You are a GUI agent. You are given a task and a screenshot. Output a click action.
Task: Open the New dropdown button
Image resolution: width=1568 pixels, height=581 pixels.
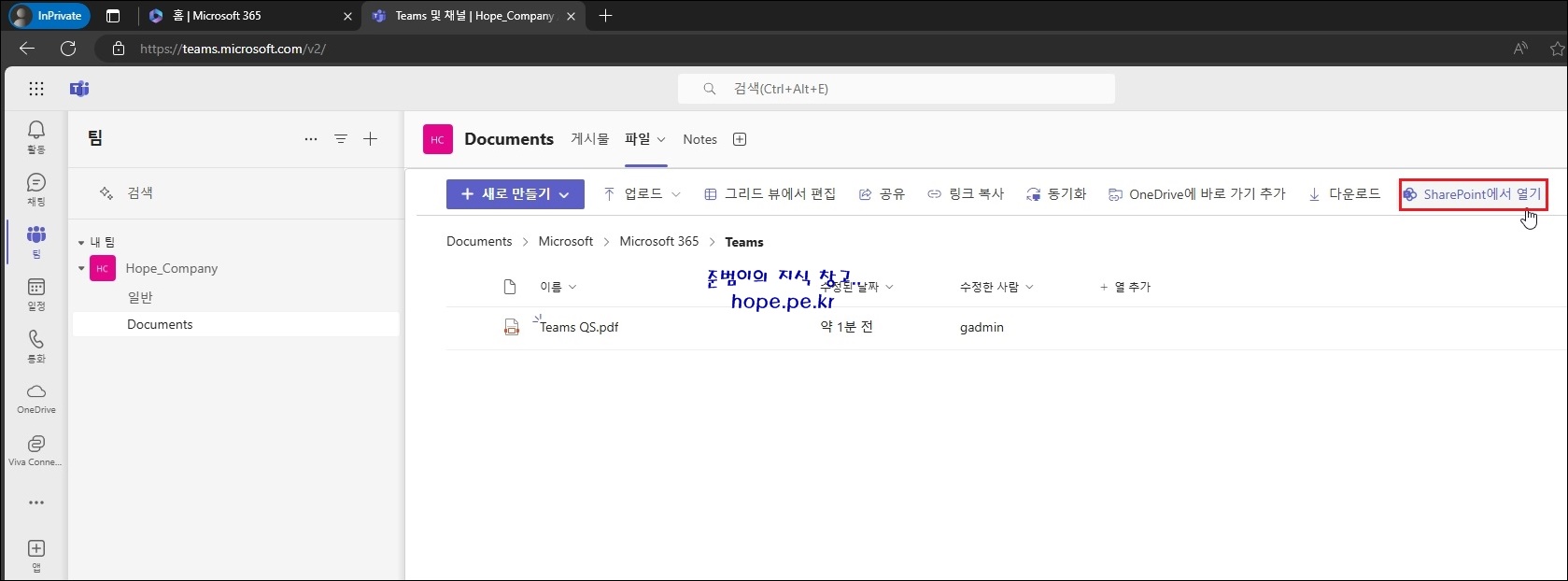click(x=516, y=194)
